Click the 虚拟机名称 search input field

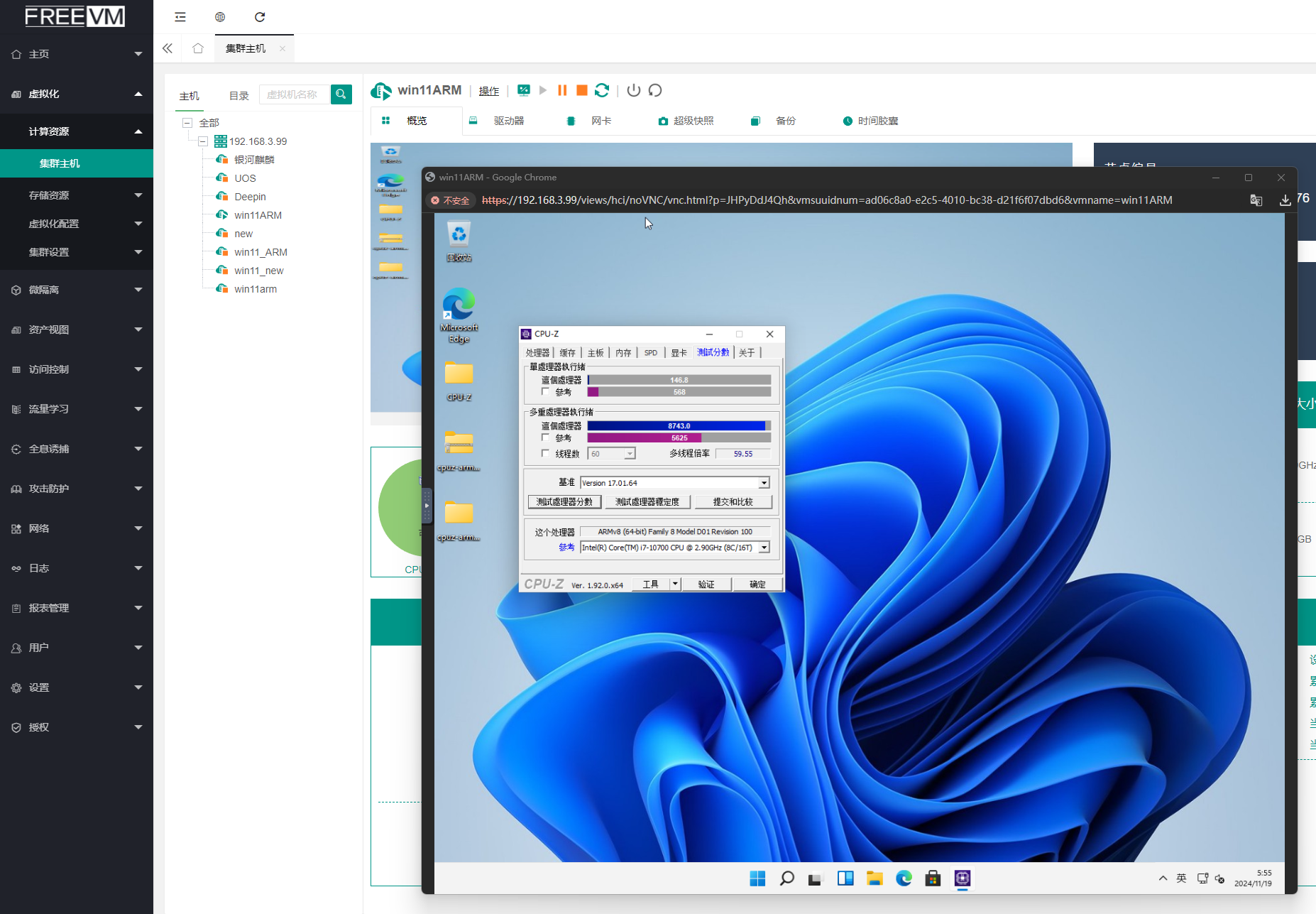[x=295, y=94]
